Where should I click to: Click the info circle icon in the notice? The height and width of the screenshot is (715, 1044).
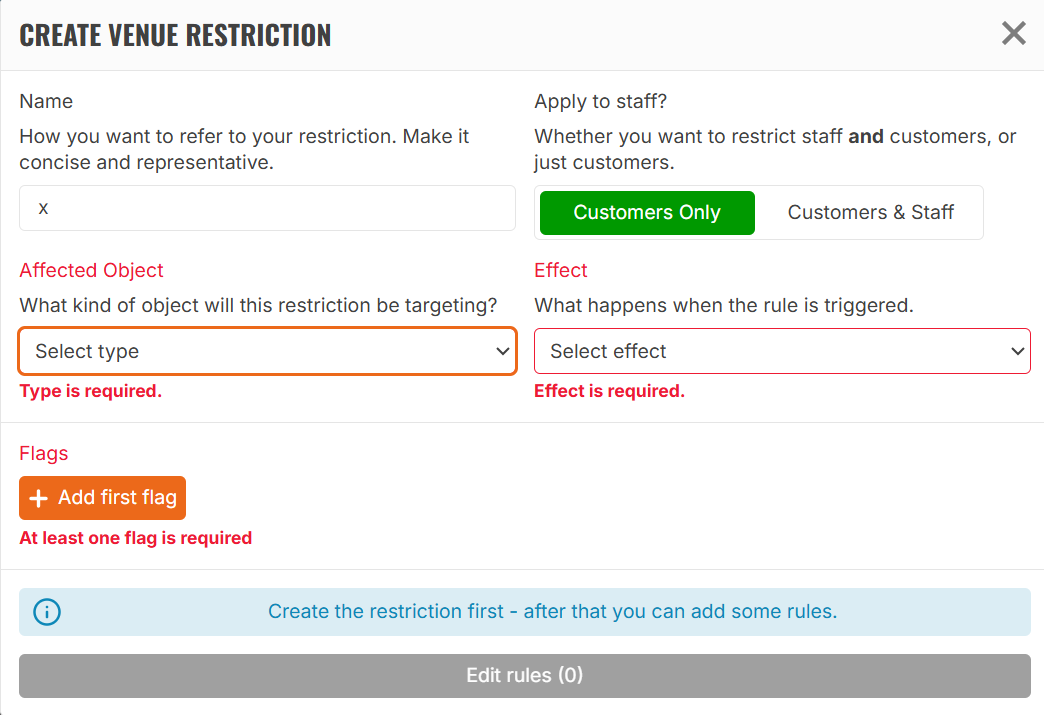(47, 612)
